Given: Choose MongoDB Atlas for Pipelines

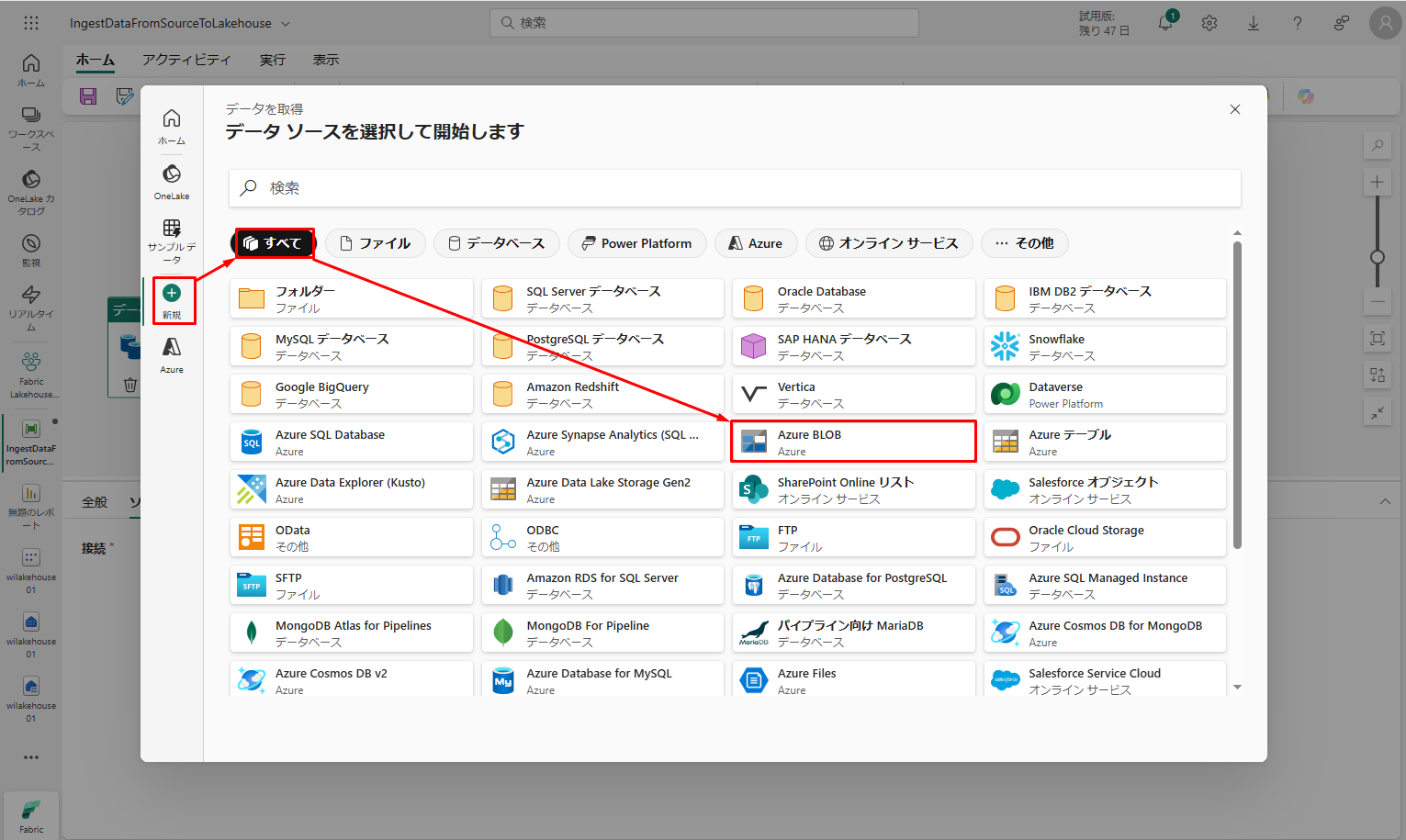Looking at the screenshot, I should [x=352, y=633].
